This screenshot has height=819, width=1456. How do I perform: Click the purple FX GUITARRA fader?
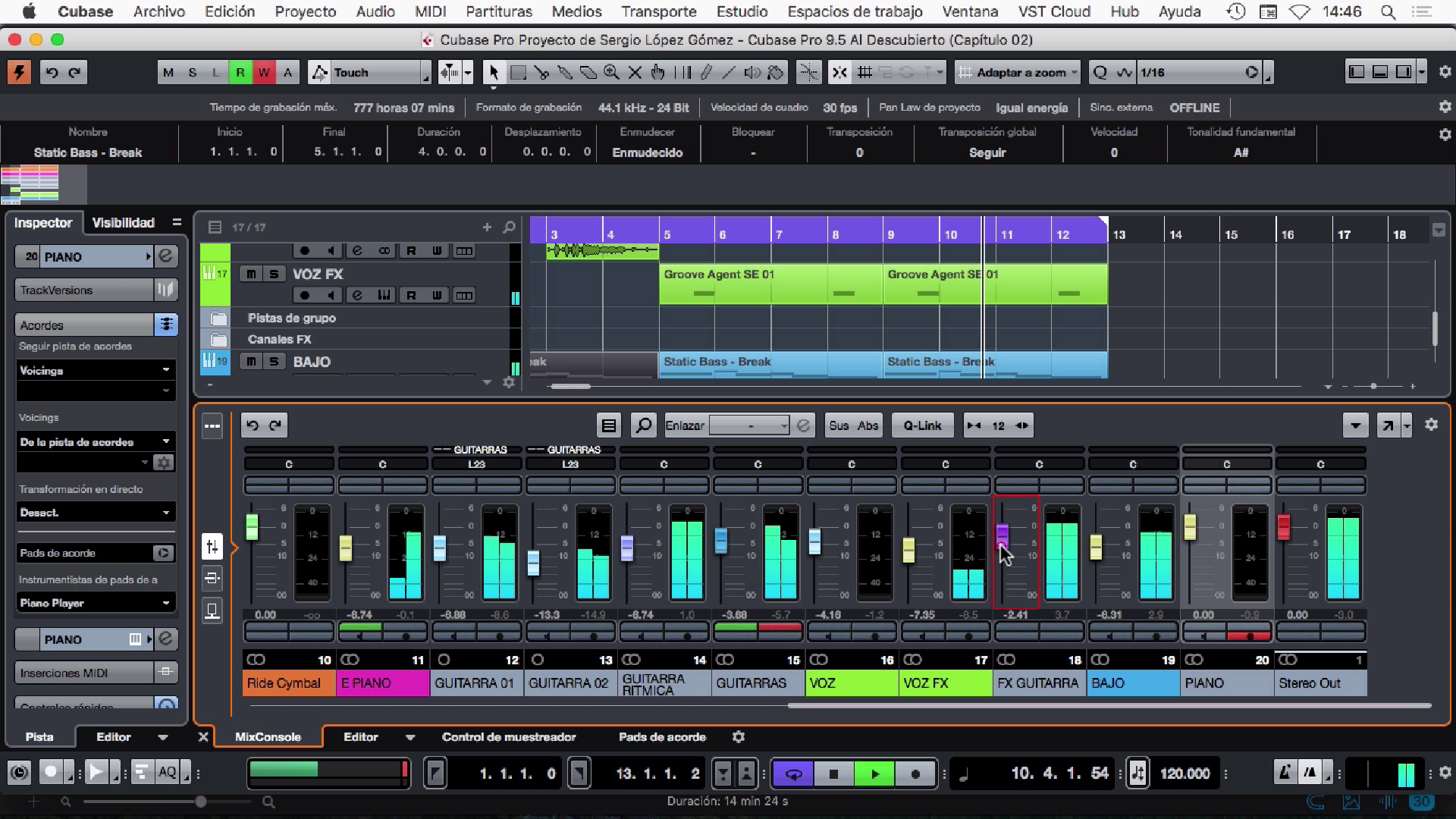(1002, 535)
